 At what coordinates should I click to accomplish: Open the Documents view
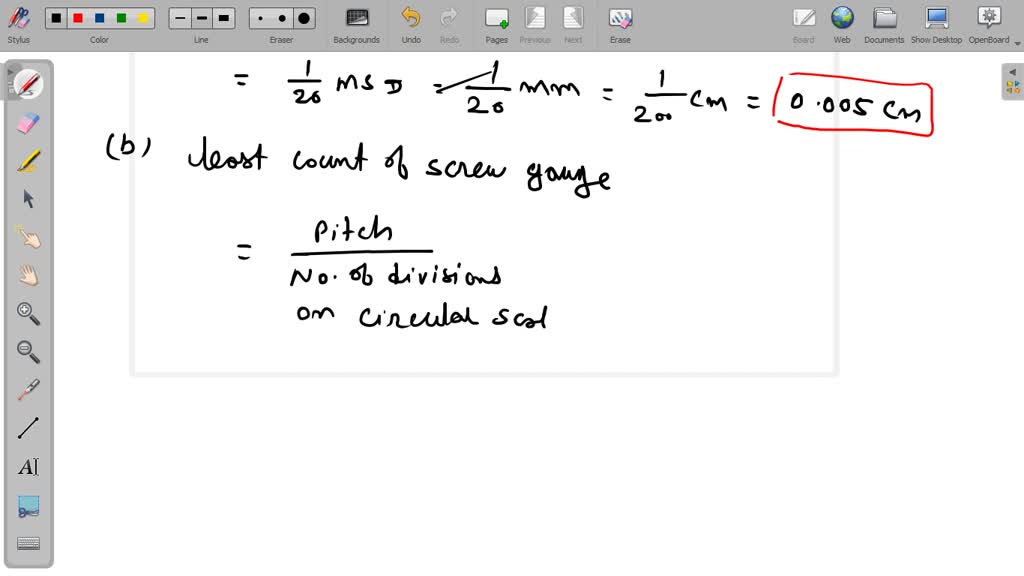[x=884, y=20]
